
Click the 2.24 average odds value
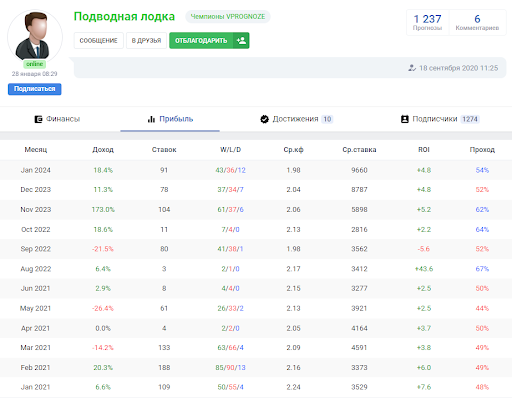293,387
